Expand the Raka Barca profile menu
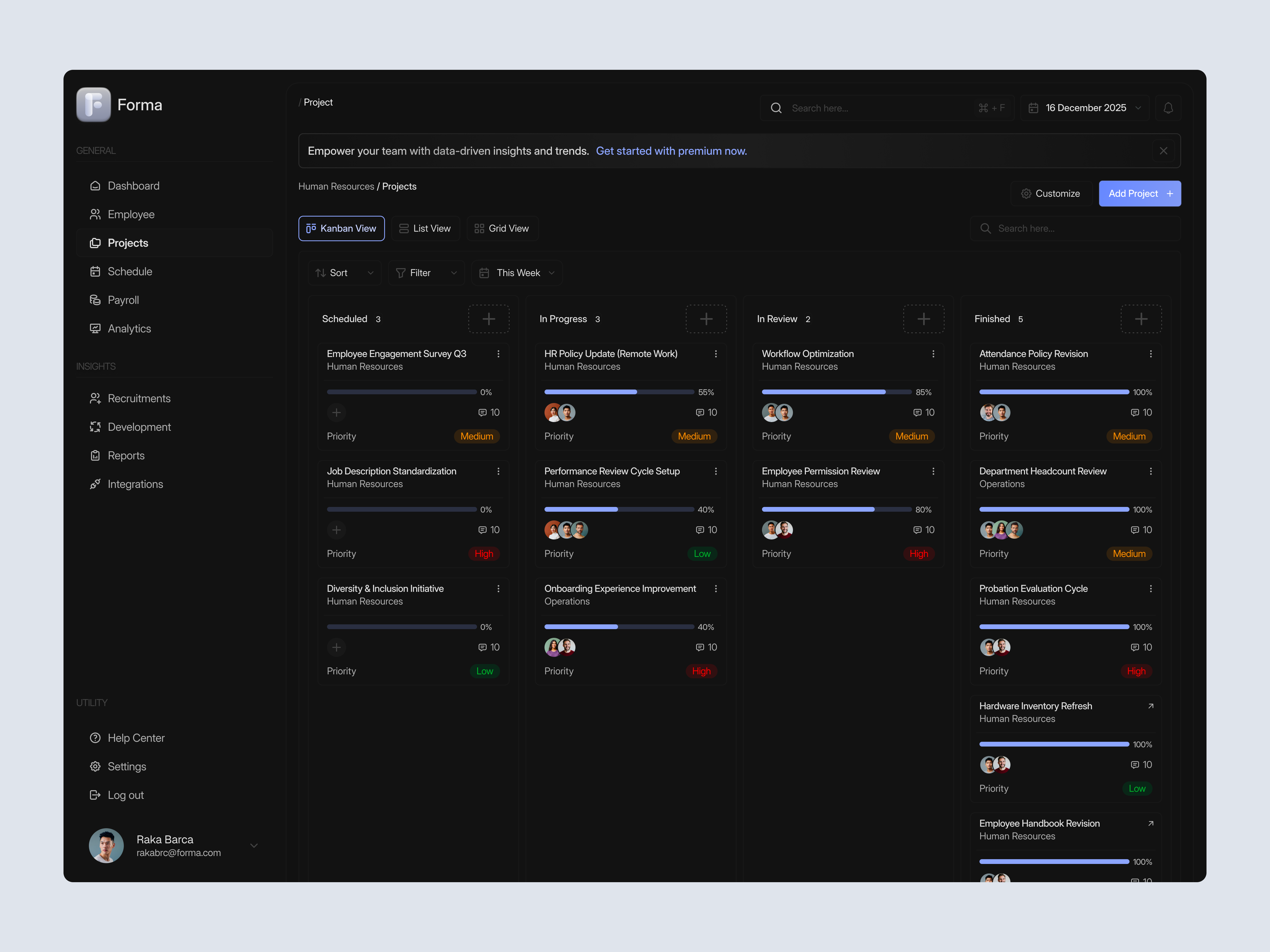 (253, 845)
